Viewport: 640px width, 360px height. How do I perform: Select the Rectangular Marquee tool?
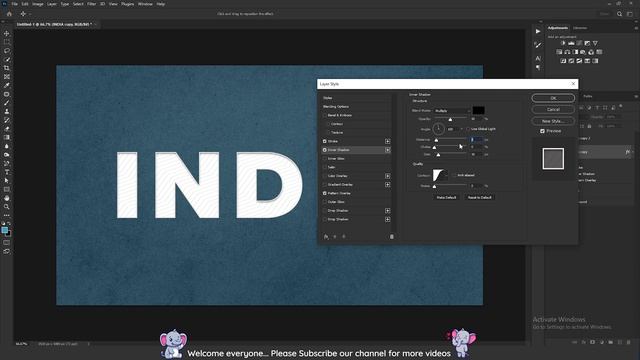point(7,42)
